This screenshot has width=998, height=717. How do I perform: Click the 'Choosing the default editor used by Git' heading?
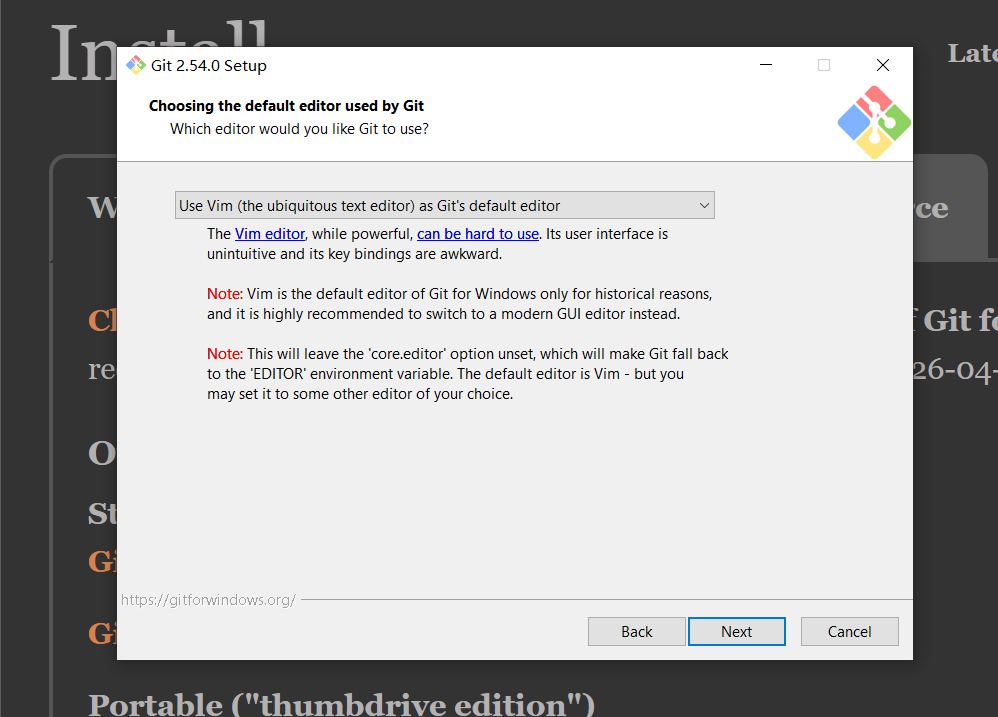pos(286,106)
